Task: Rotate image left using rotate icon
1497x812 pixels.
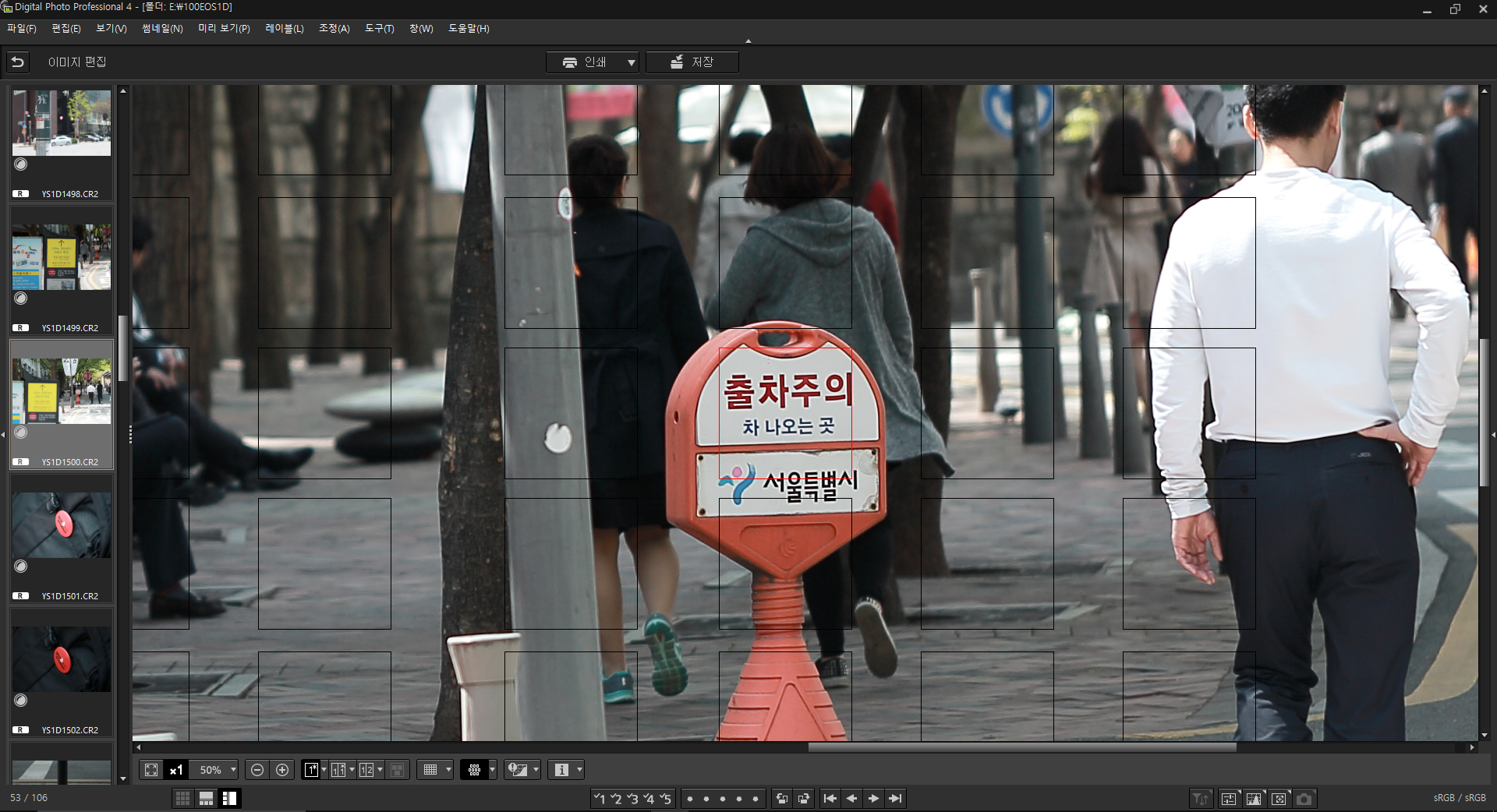Action: tap(781, 798)
